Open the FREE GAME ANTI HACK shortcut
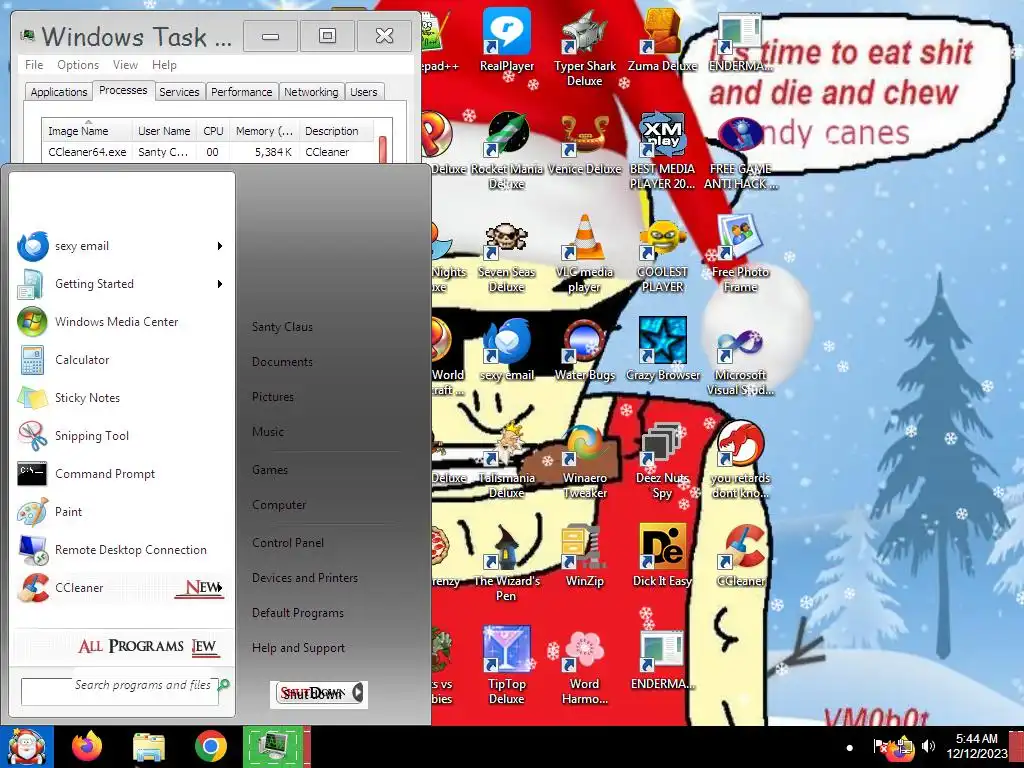The width and height of the screenshot is (1024, 768). [740, 151]
